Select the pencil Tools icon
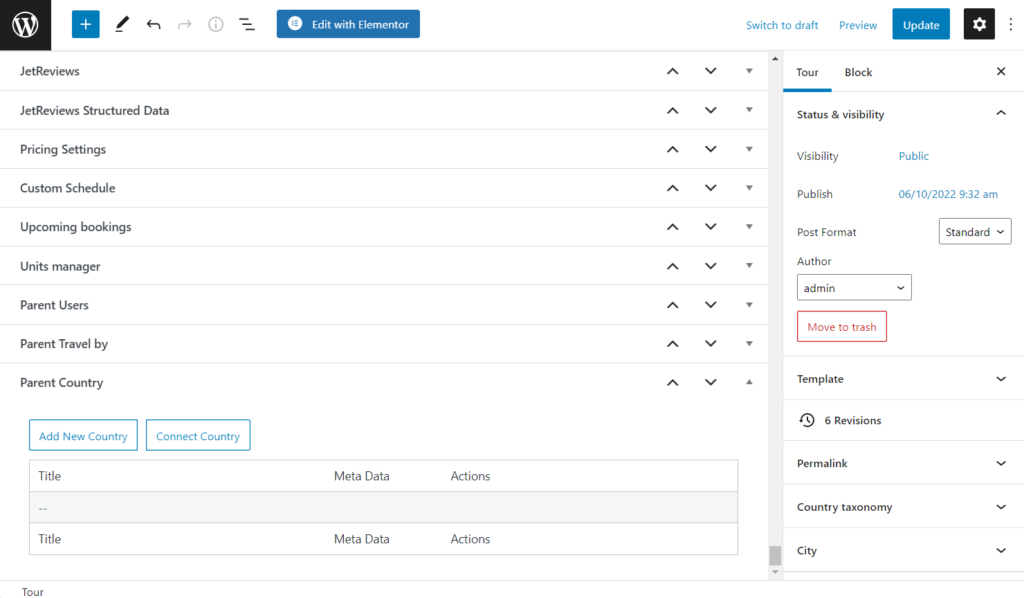Image resolution: width=1024 pixels, height=598 pixels. (121, 25)
